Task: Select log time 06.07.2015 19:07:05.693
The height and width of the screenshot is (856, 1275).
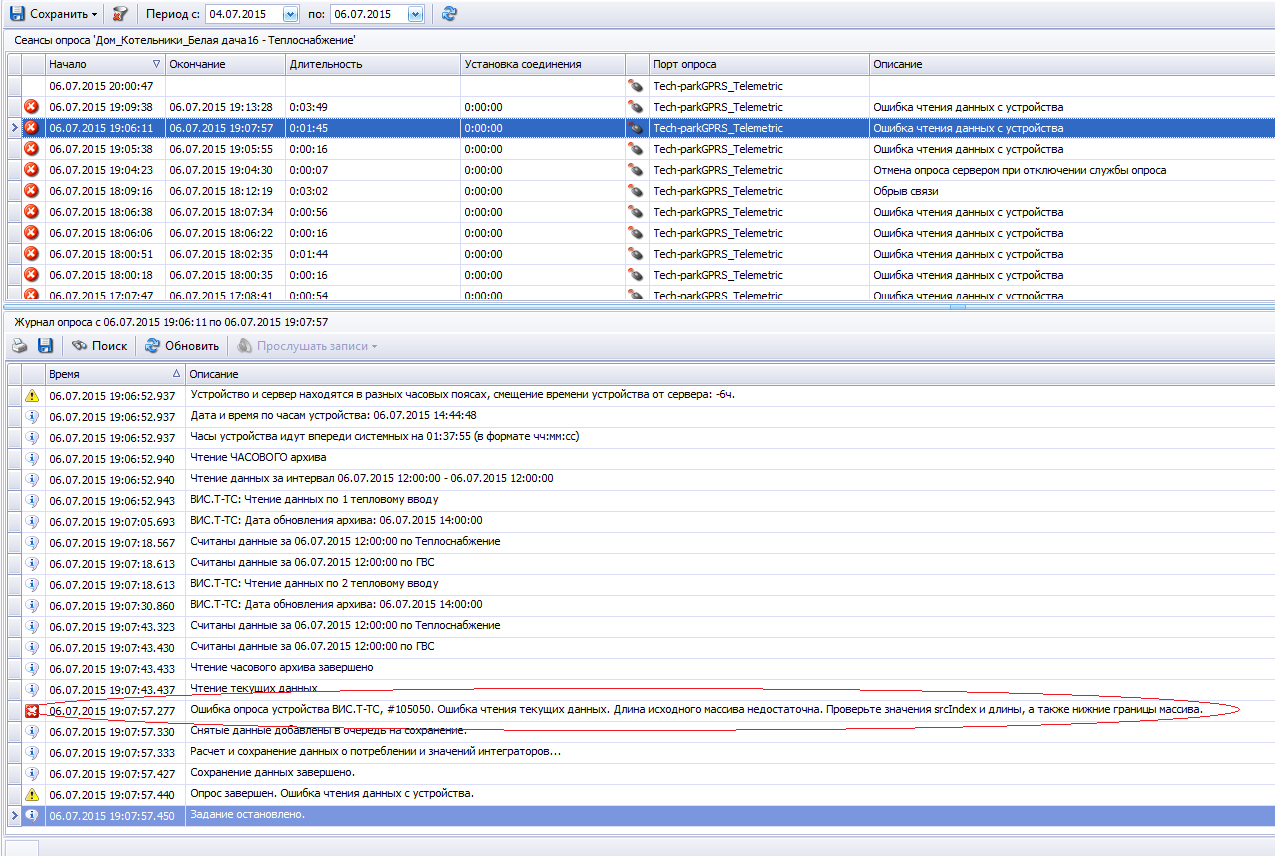Action: coord(112,521)
